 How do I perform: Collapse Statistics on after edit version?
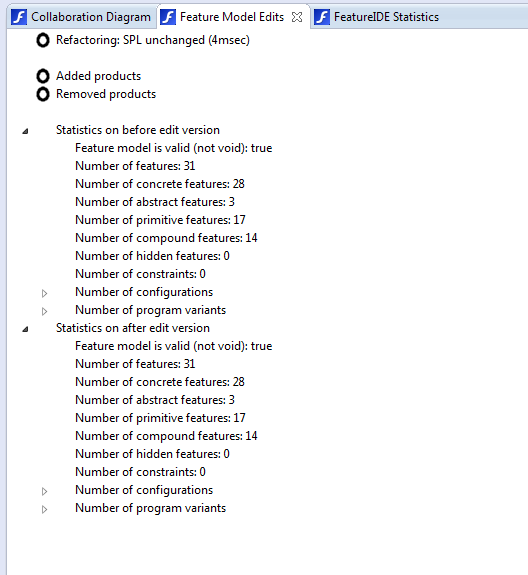coord(25,329)
